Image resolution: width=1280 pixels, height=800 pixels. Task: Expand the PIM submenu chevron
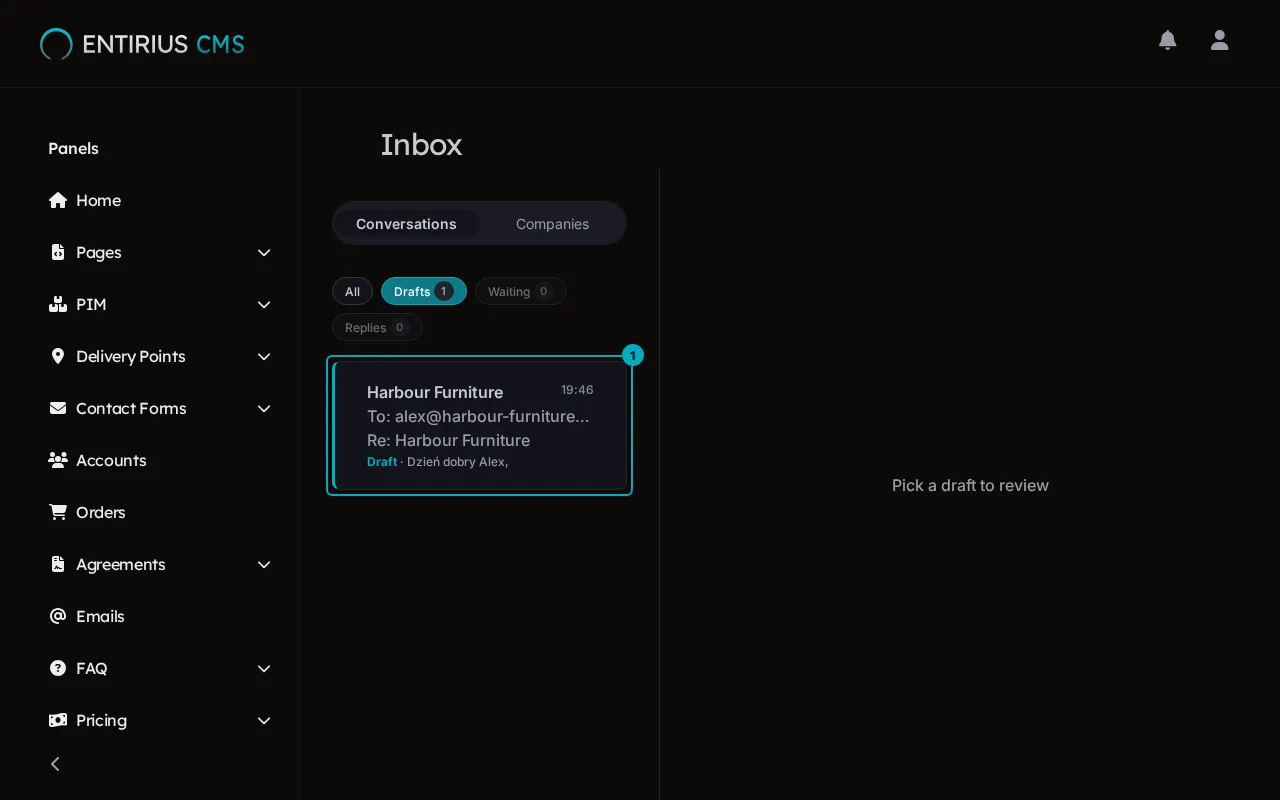click(264, 304)
